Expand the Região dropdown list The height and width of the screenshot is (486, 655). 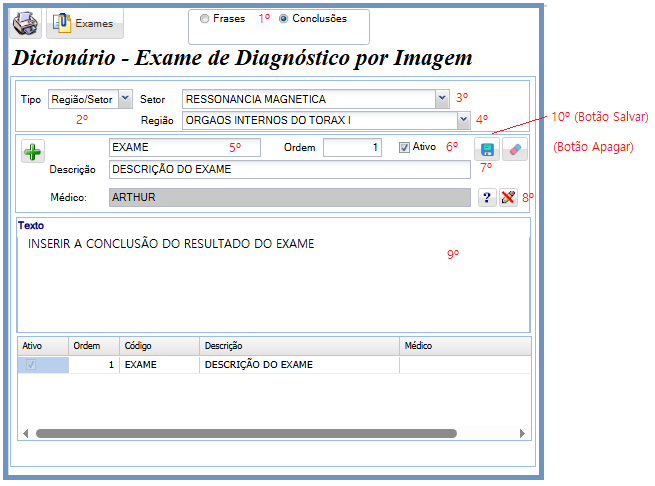click(462, 120)
